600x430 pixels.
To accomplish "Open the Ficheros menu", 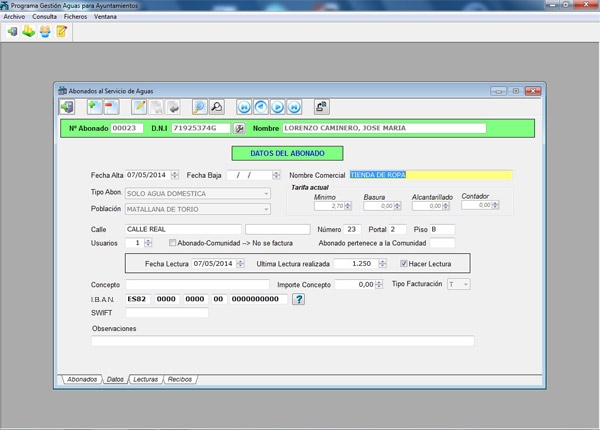I will click(75, 17).
